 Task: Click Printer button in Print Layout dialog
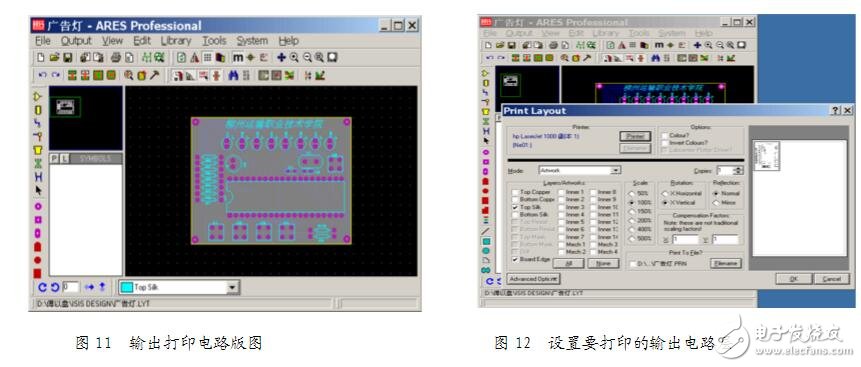point(635,136)
